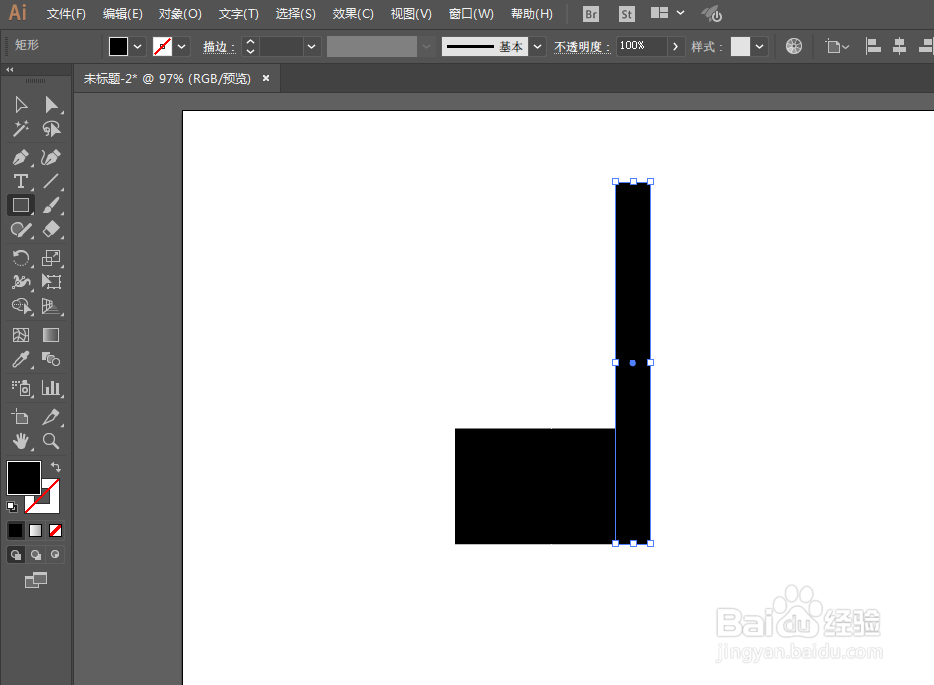The width and height of the screenshot is (934, 685).
Task: Select the Scale tool
Action: 51,258
